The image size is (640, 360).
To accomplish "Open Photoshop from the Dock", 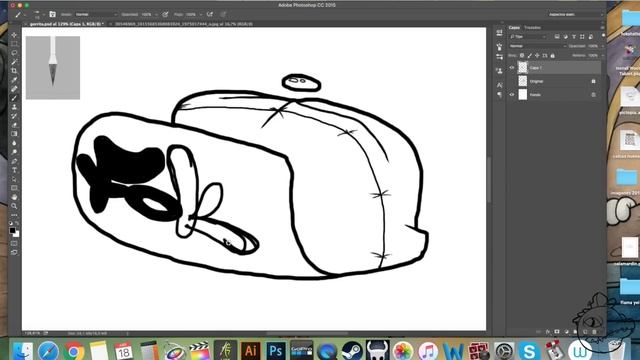I will pyautogui.click(x=276, y=350).
